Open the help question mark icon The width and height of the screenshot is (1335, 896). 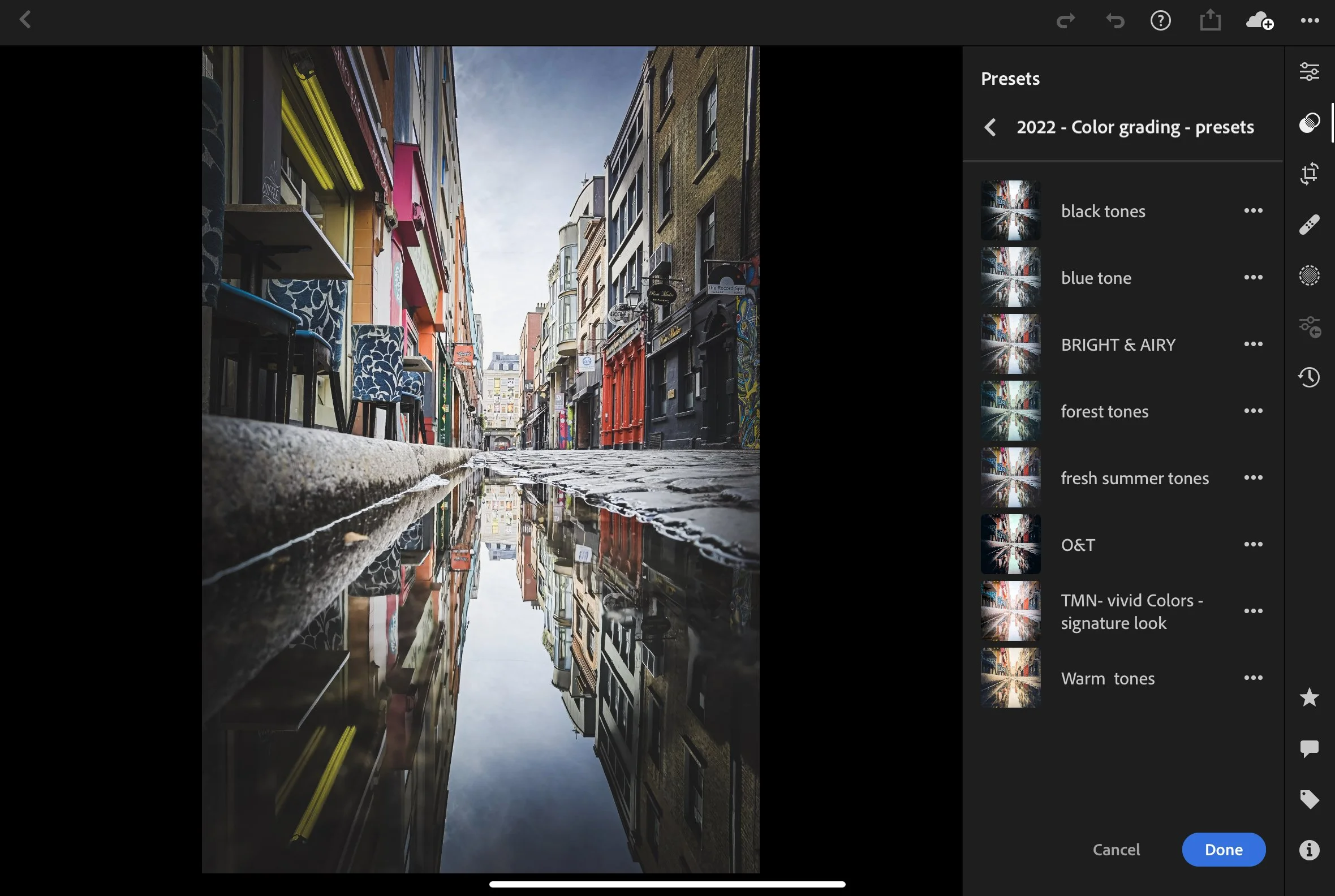[x=1160, y=21]
